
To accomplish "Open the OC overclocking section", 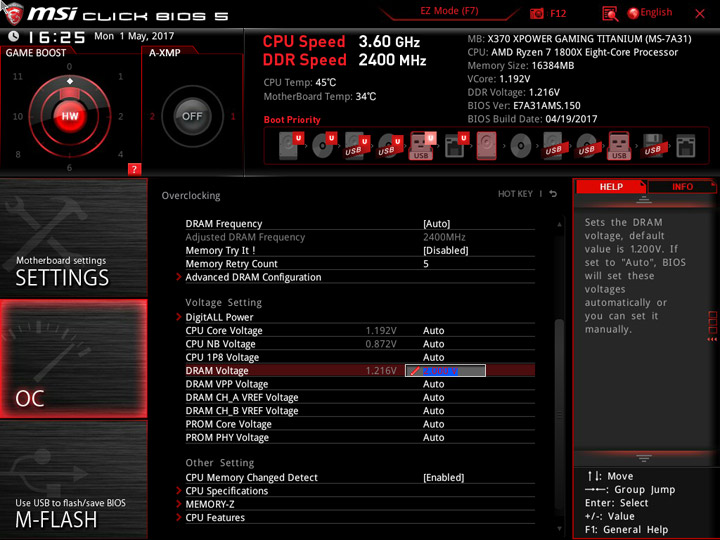I will 73,359.
